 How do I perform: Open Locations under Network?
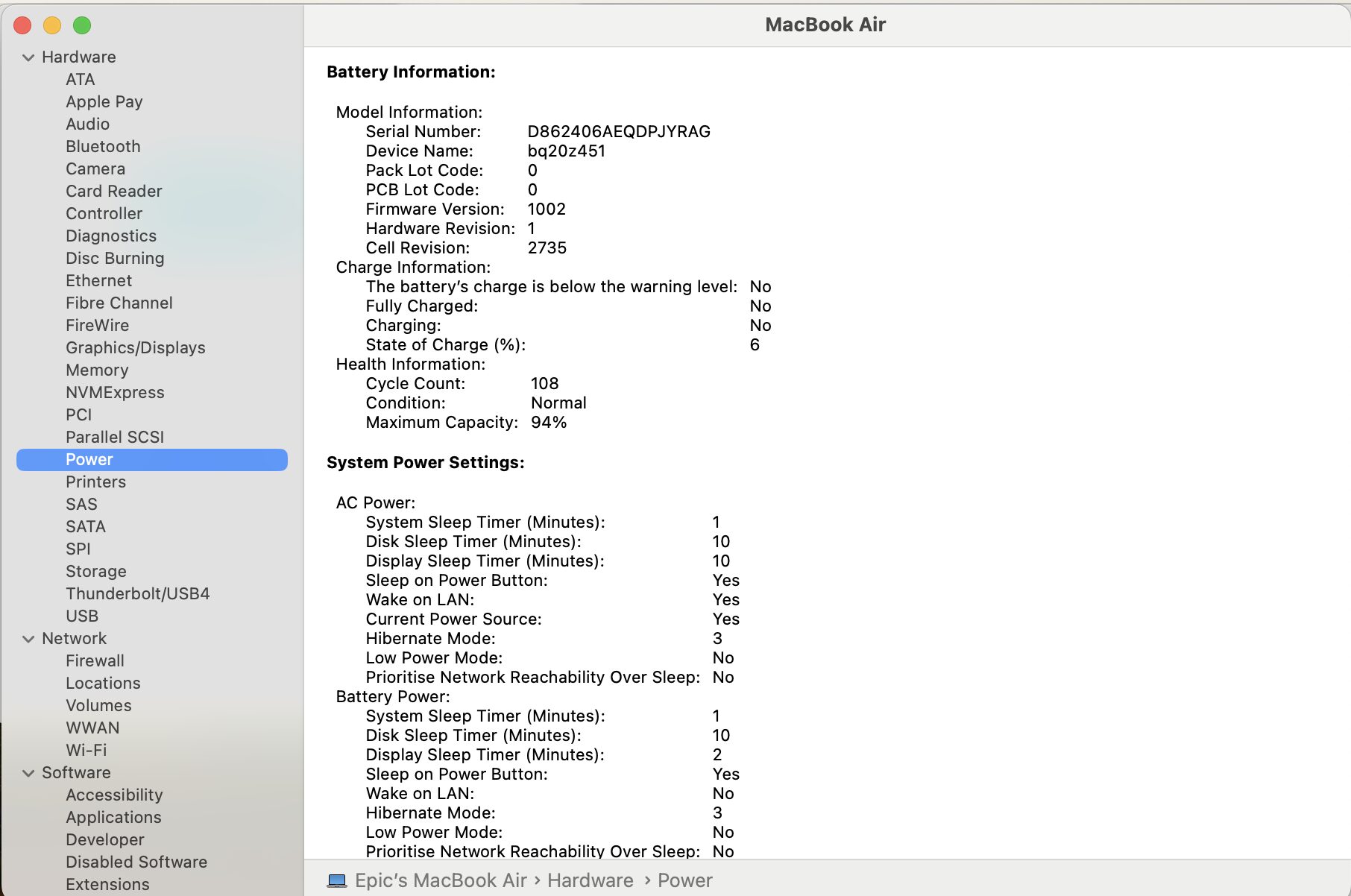(x=103, y=684)
